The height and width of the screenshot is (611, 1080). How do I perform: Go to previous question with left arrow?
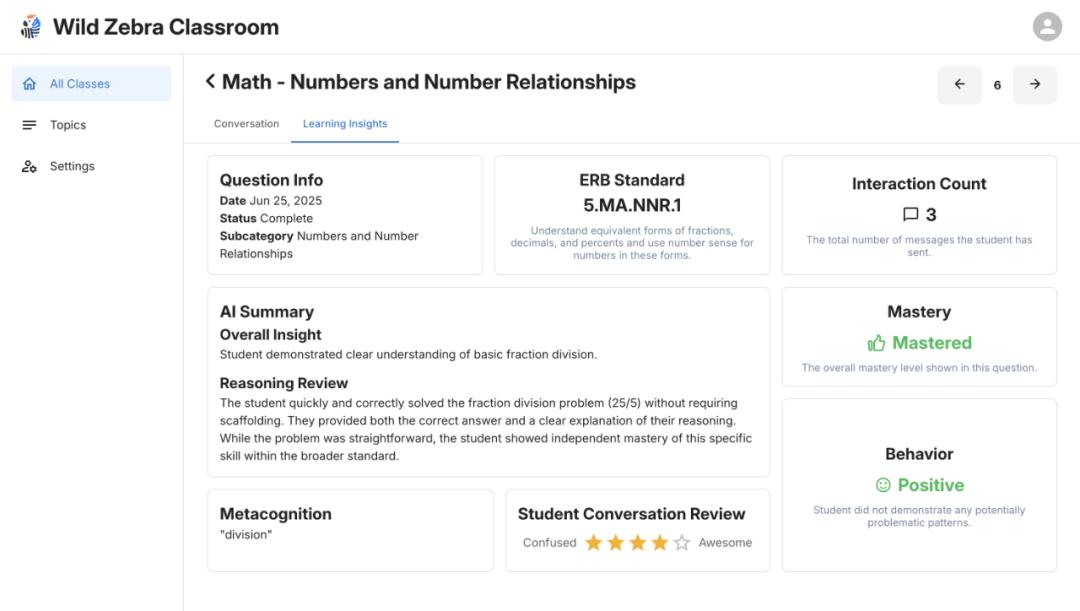959,85
